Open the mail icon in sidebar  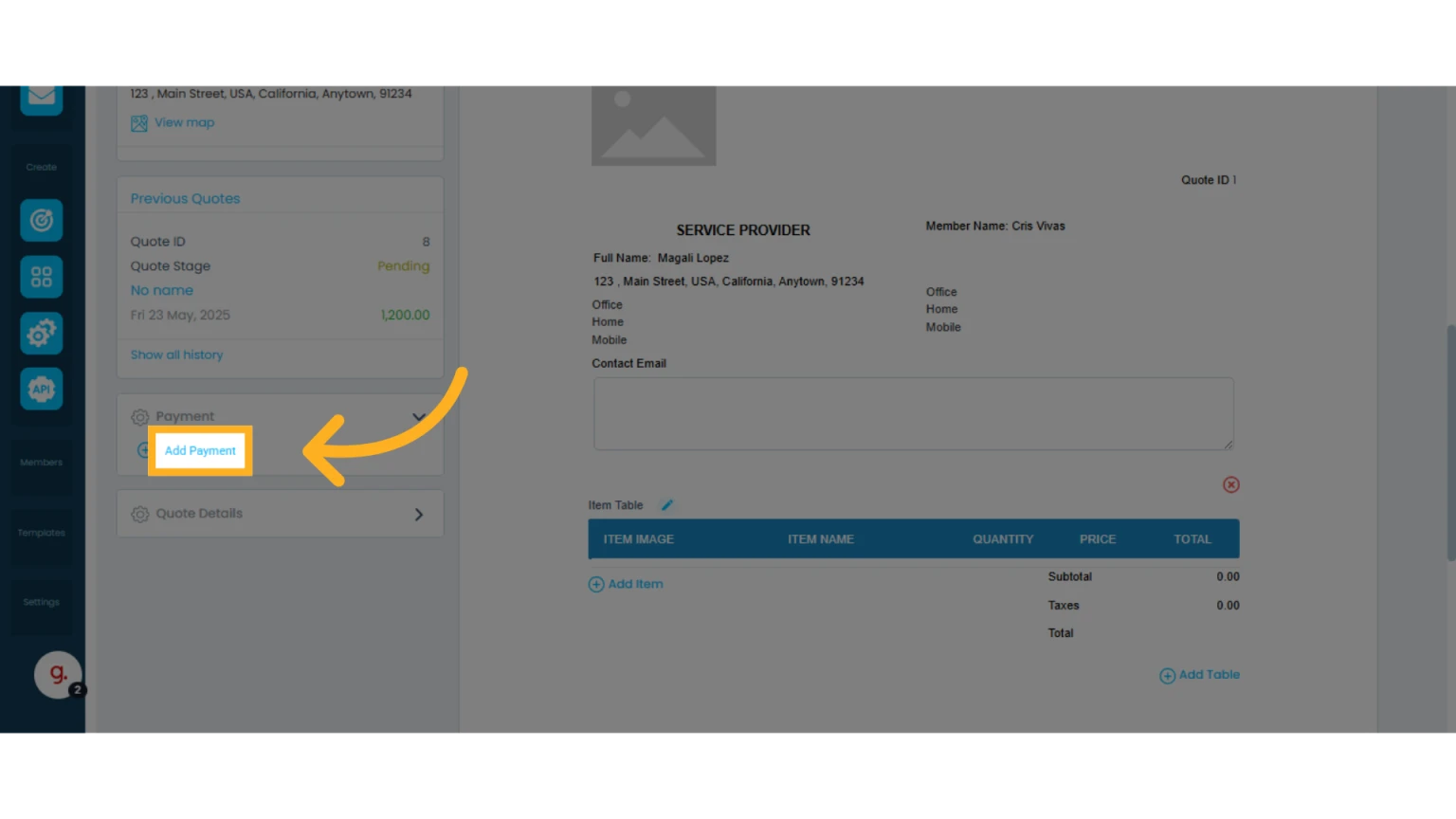click(x=42, y=99)
